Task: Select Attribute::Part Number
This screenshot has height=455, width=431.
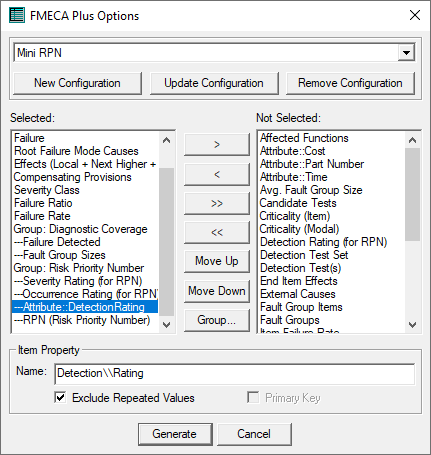Action: click(x=332, y=164)
